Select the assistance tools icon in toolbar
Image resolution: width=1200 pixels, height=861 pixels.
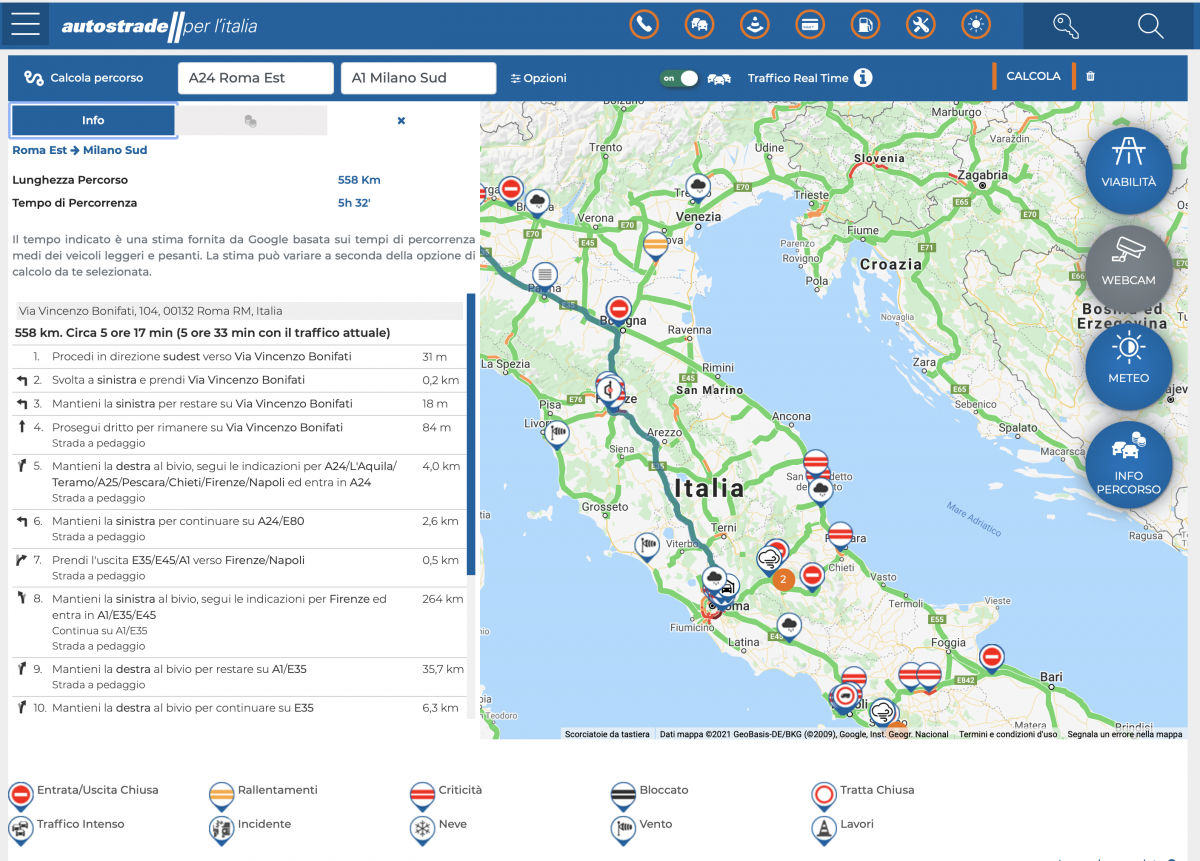tap(920, 24)
